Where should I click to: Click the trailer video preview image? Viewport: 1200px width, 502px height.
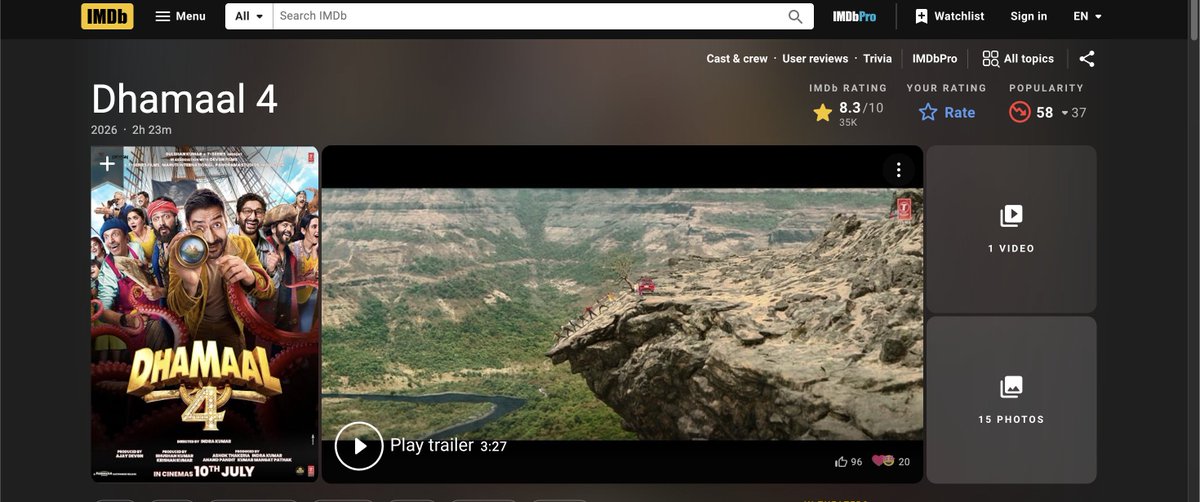click(622, 314)
